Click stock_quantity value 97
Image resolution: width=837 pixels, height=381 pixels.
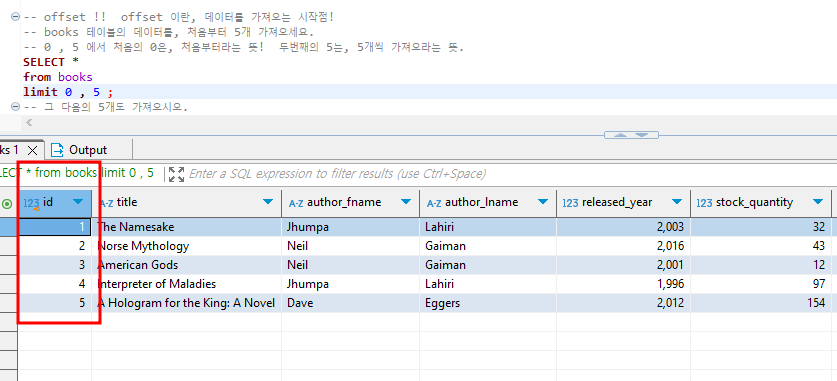tap(761, 284)
